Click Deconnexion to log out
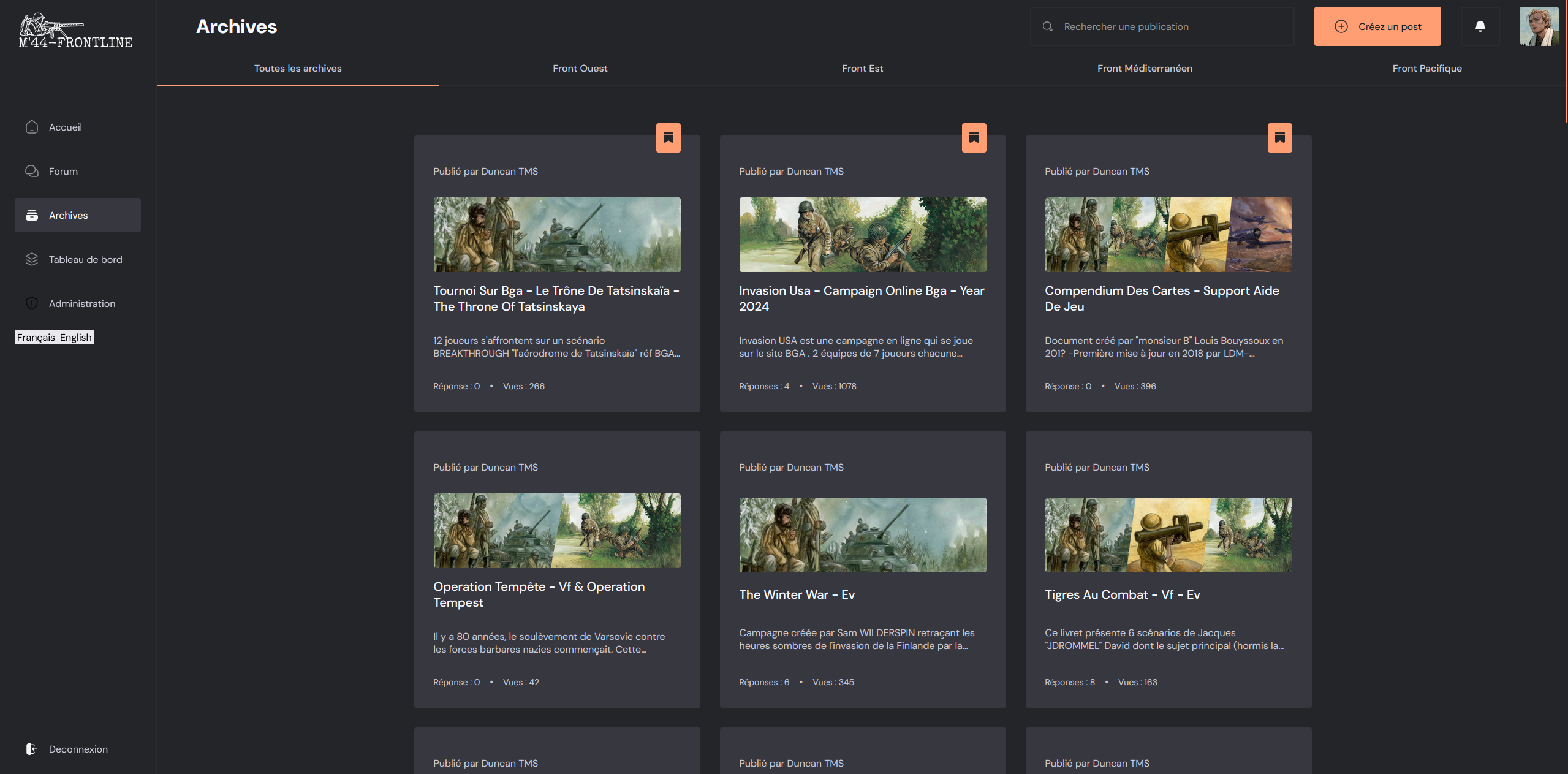This screenshot has height=774, width=1568. point(78,749)
